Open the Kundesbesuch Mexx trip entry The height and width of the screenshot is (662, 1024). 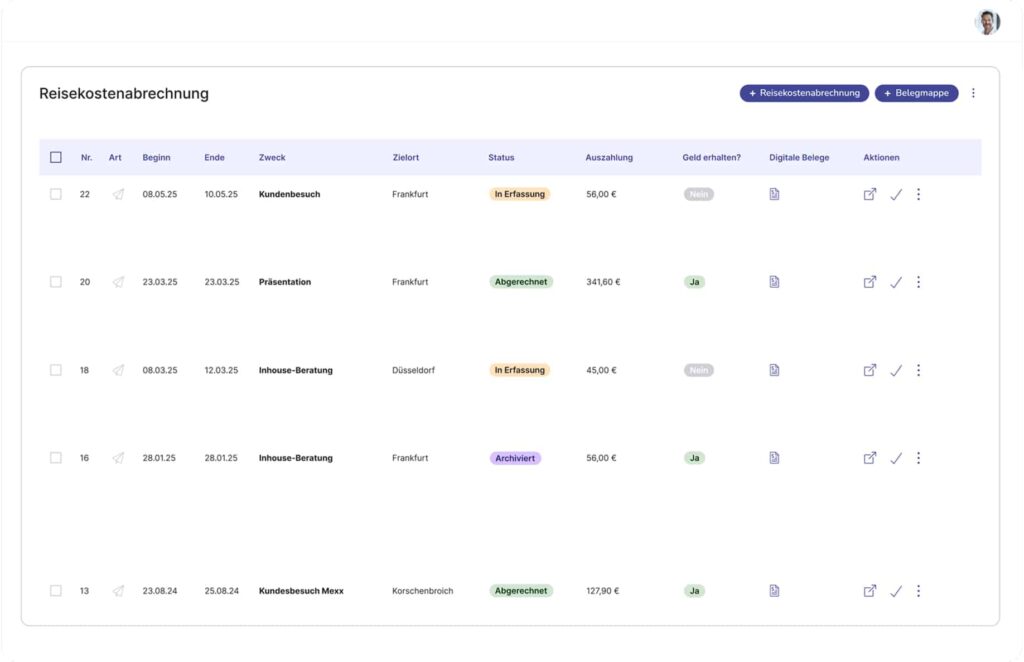pyautogui.click(x=301, y=591)
